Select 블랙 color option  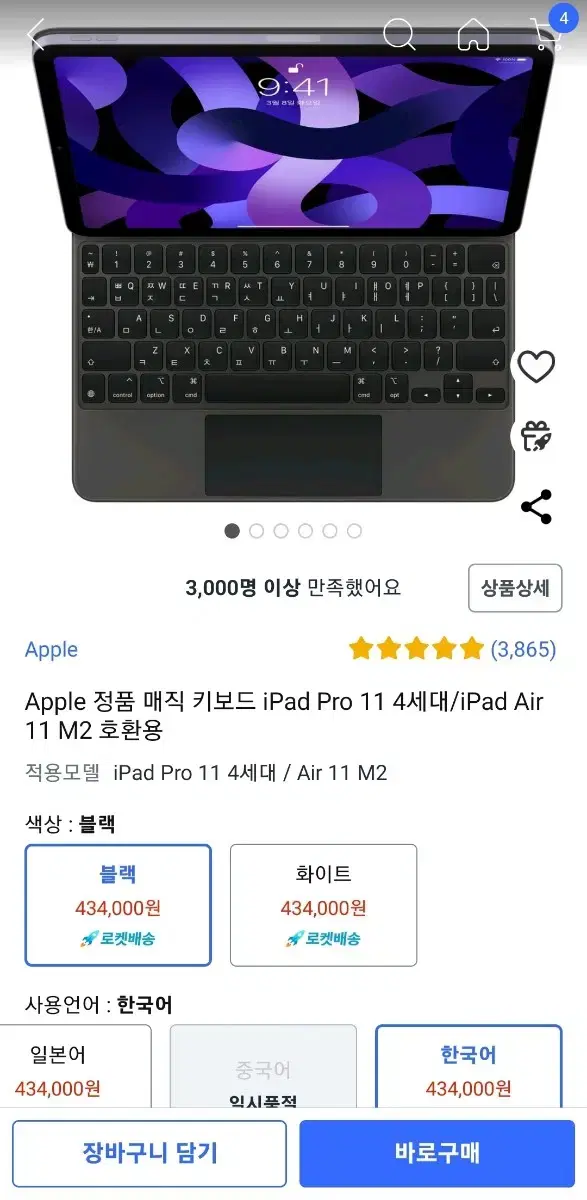118,905
